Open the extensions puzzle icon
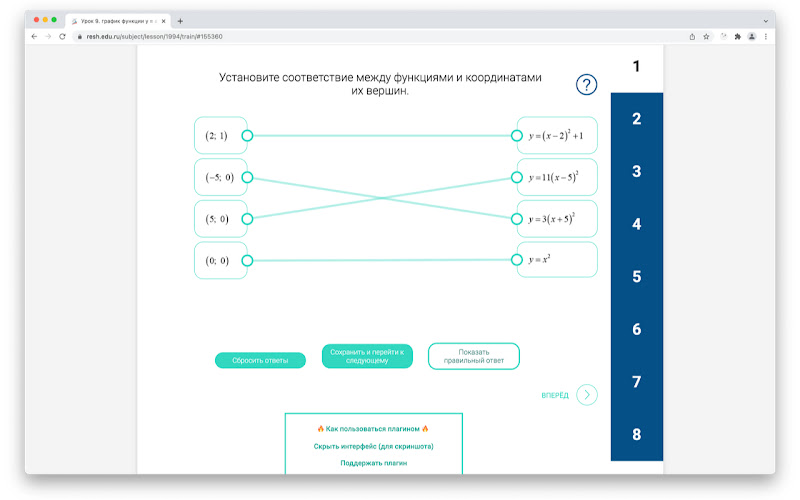The height and width of the screenshot is (500, 800). 737,37
